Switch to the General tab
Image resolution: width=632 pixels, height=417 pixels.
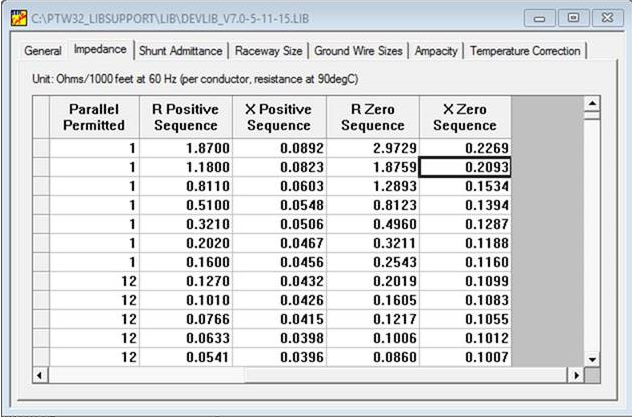coord(43,51)
